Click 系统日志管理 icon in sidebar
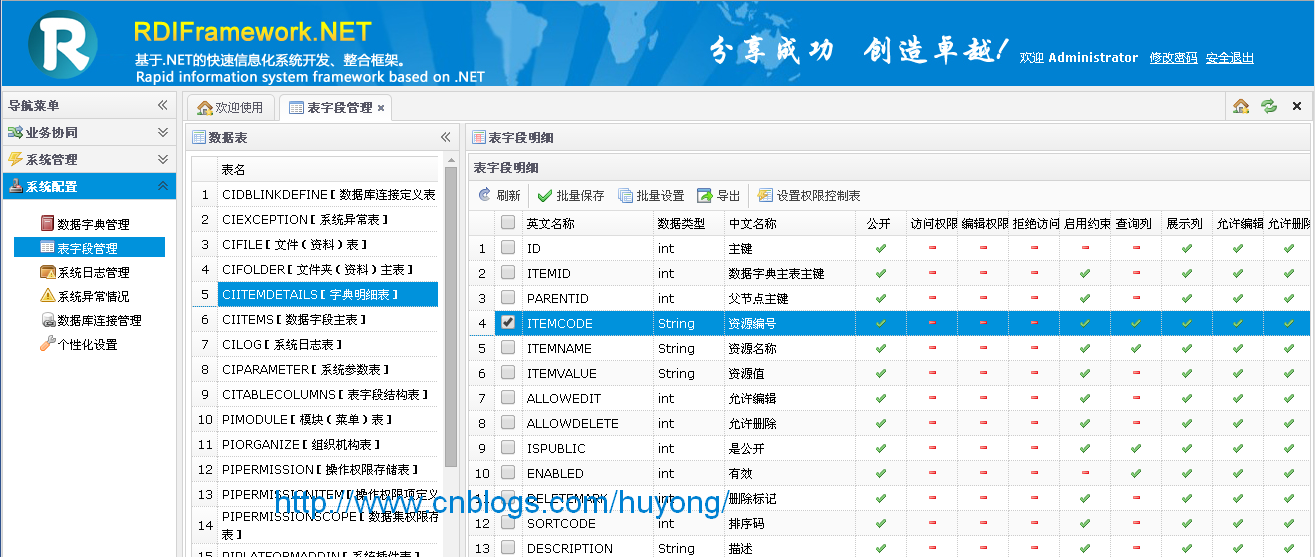Image resolution: width=1315 pixels, height=557 pixels. pyautogui.click(x=48, y=272)
